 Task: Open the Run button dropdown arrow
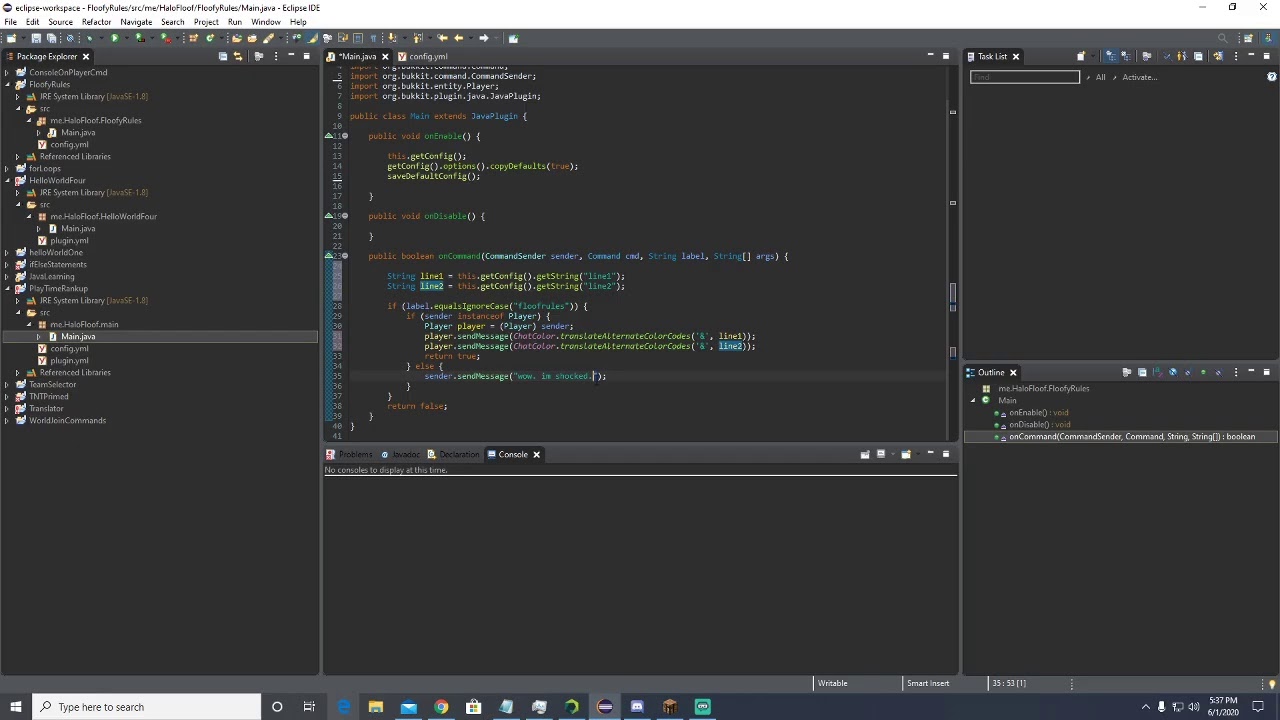coord(127,38)
